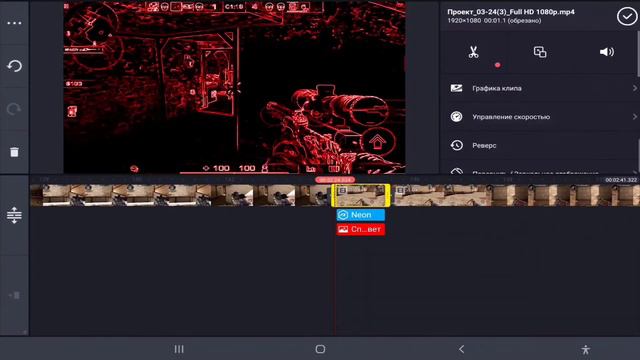Click the total duration 00:02:41.322 label
This screenshot has height=360, width=640.
click(621, 180)
